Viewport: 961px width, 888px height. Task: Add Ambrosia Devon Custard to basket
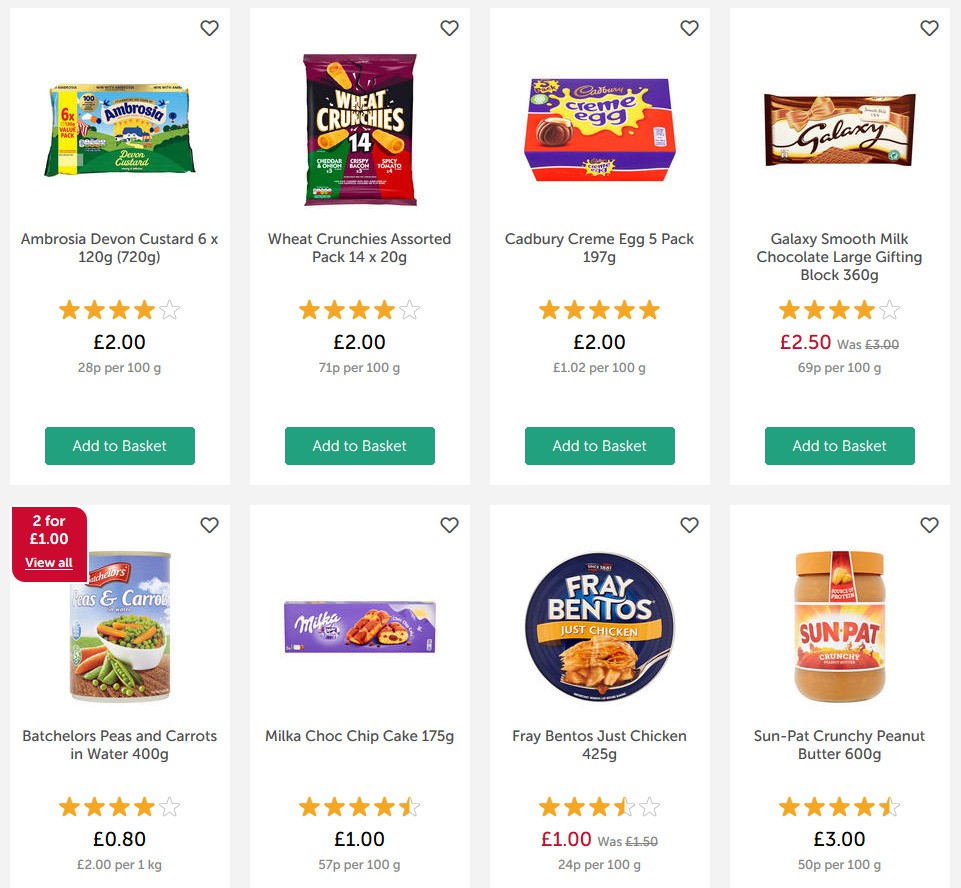(119, 446)
